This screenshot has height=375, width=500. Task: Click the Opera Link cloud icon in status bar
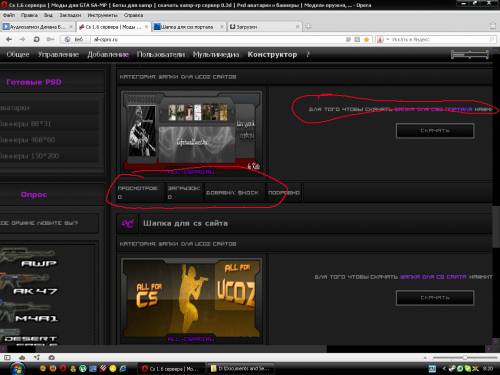22,357
